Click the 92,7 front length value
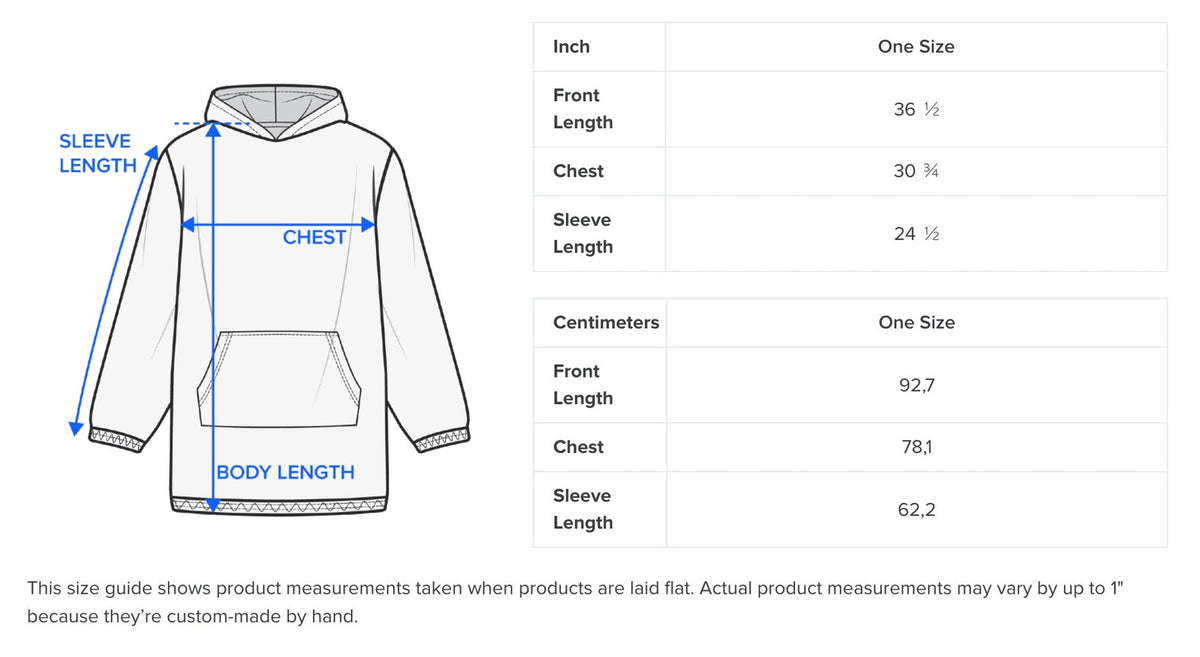Viewport: 1200px width, 657px height. coord(915,385)
